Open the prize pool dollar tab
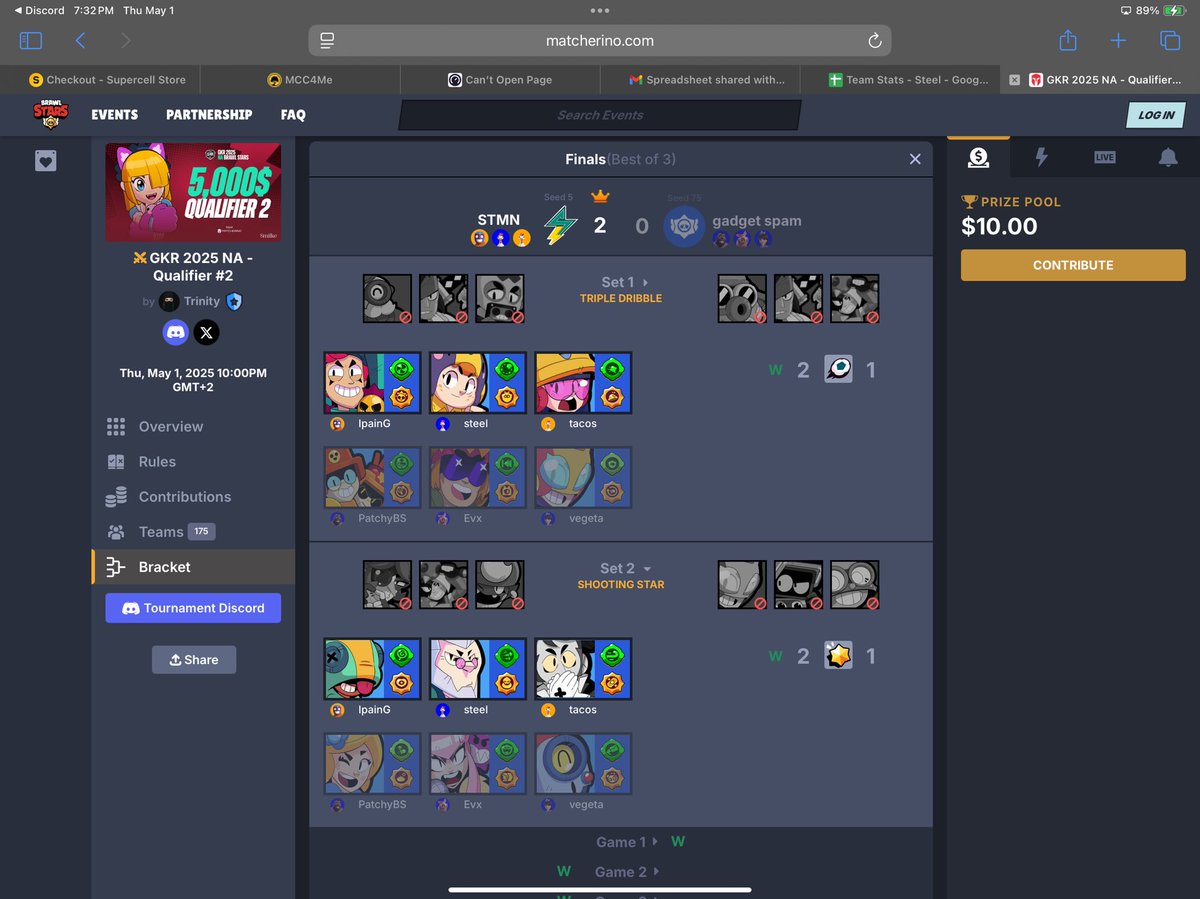This screenshot has width=1200, height=899. click(978, 158)
